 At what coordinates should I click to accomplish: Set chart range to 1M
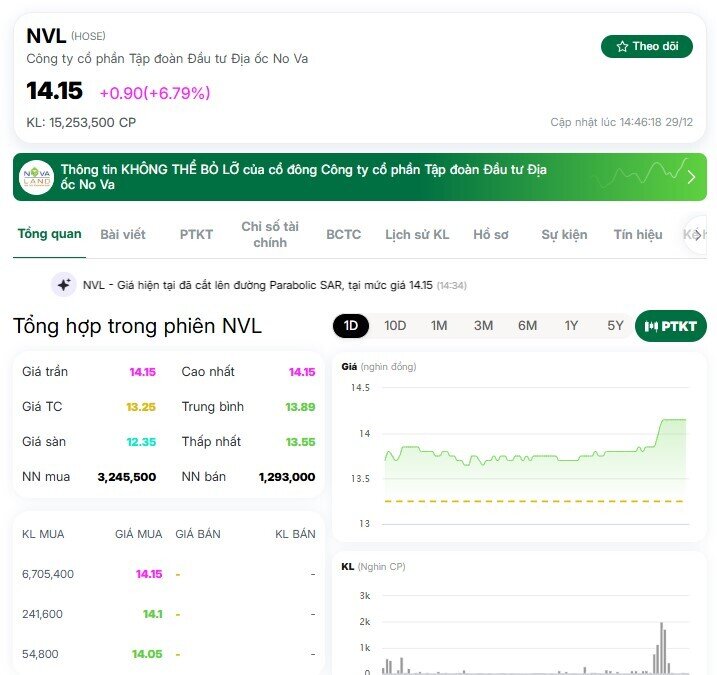pyautogui.click(x=439, y=326)
